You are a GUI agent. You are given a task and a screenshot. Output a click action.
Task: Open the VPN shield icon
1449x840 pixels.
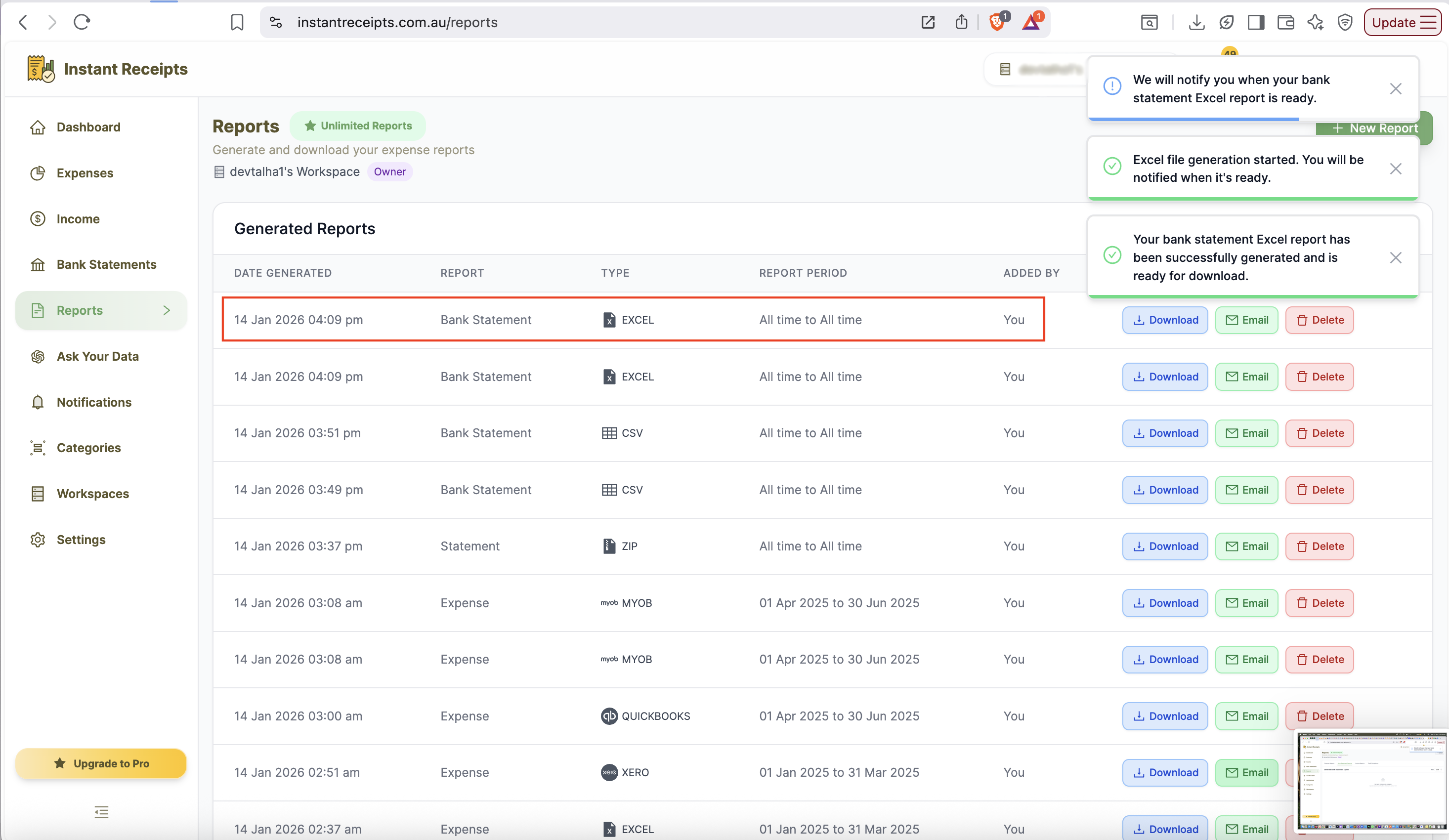pyautogui.click(x=1345, y=22)
